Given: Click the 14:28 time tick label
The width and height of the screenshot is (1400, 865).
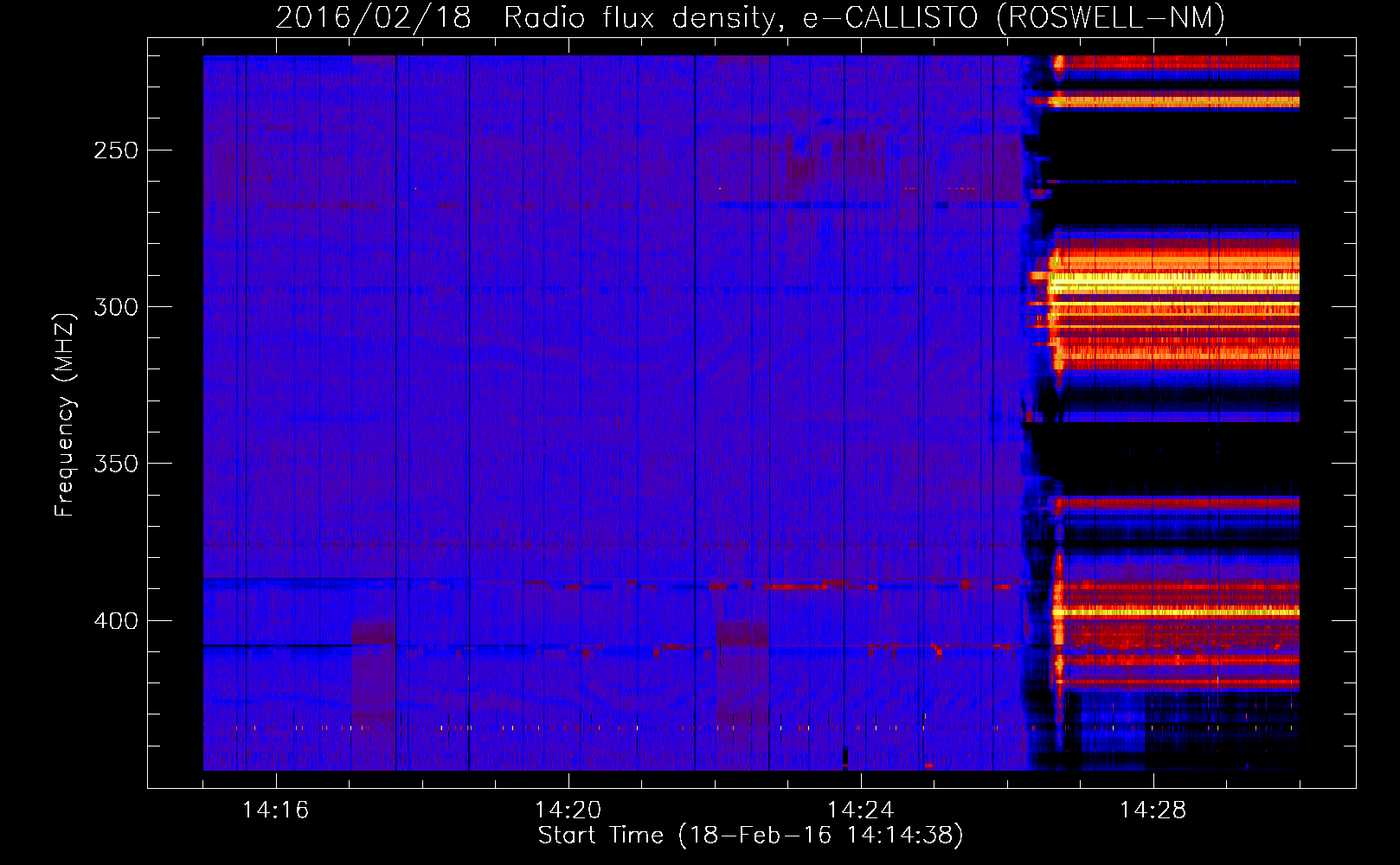Looking at the screenshot, I should coord(1153,810).
